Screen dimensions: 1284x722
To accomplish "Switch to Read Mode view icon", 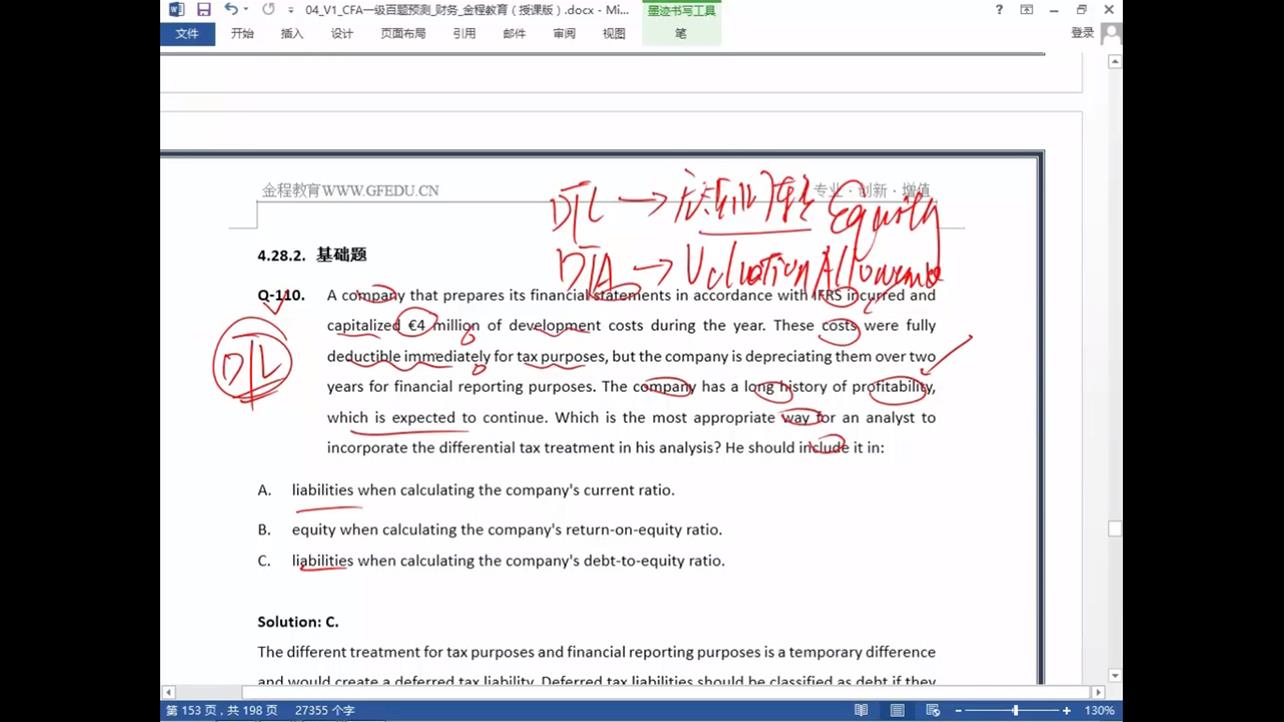I will pos(861,710).
